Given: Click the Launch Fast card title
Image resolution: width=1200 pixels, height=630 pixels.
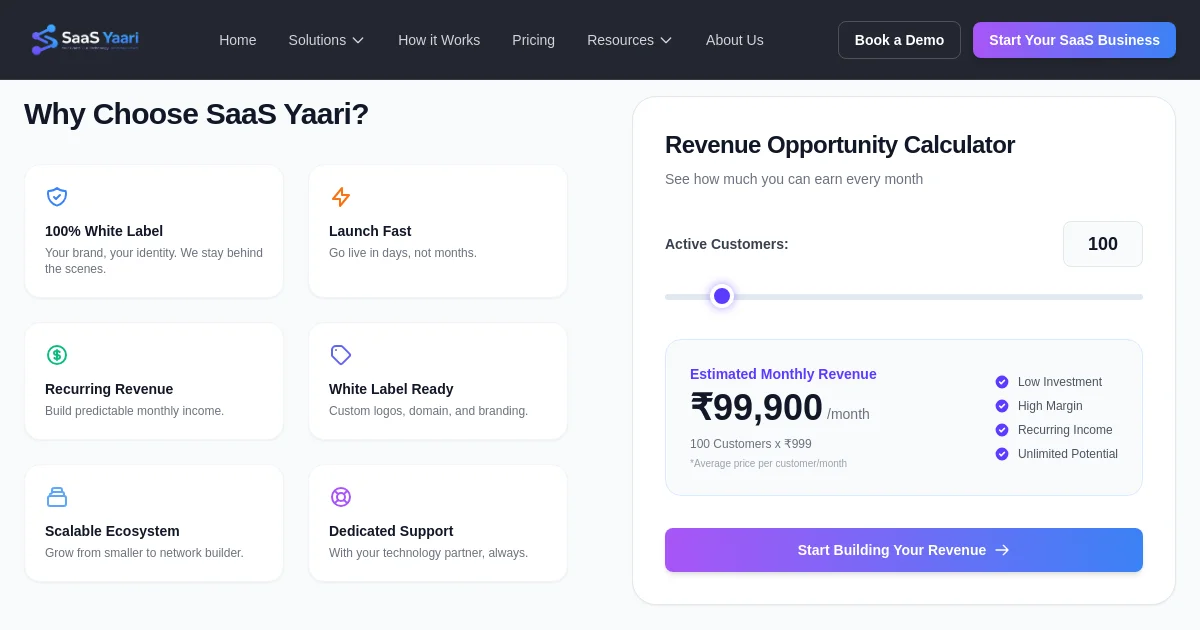Looking at the screenshot, I should tap(370, 231).
